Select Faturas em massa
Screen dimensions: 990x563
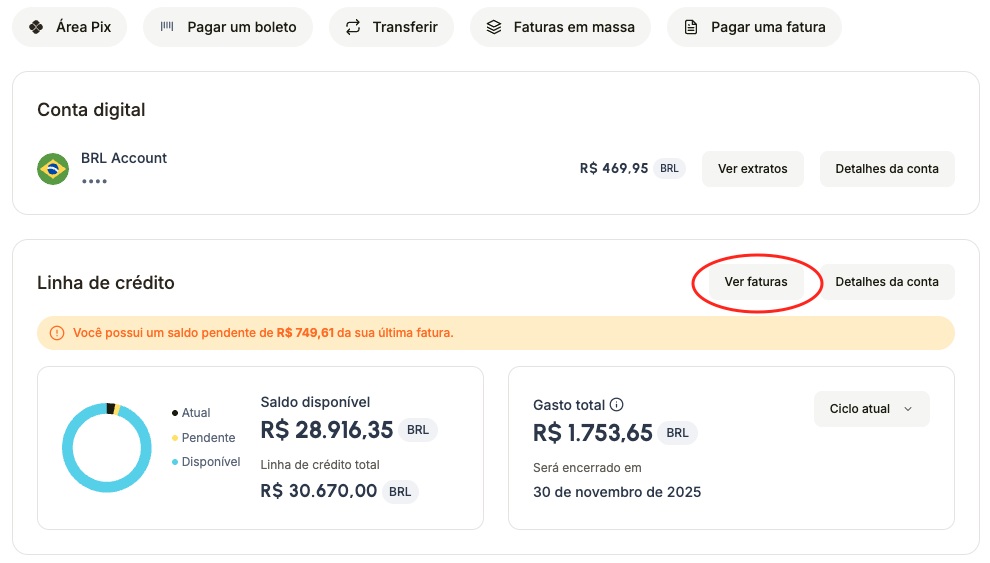click(x=560, y=27)
